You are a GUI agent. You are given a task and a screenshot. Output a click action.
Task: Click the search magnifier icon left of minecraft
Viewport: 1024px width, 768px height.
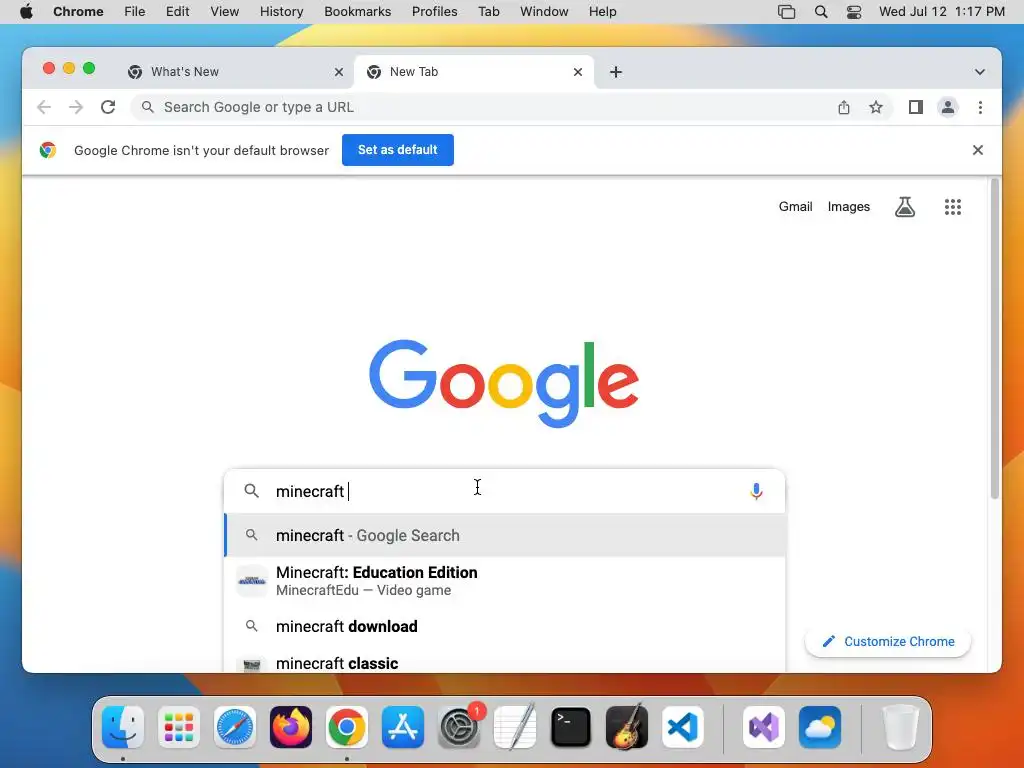click(x=251, y=491)
